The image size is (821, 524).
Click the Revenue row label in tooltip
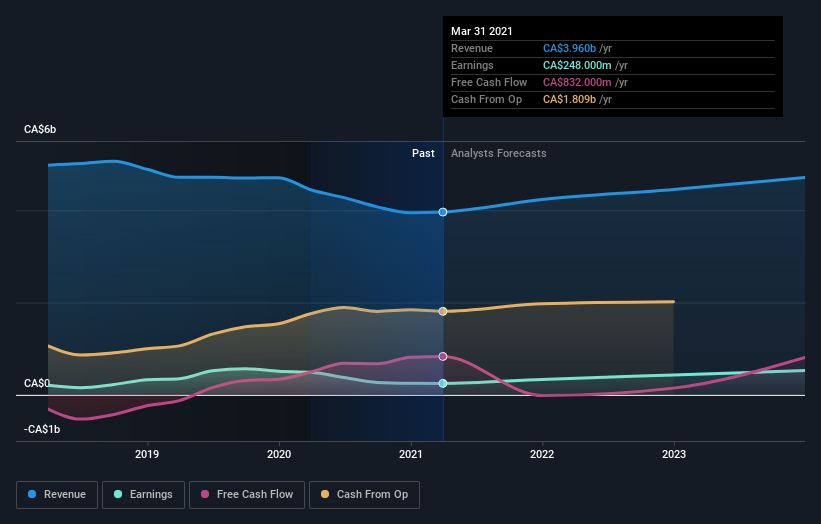tap(472, 48)
